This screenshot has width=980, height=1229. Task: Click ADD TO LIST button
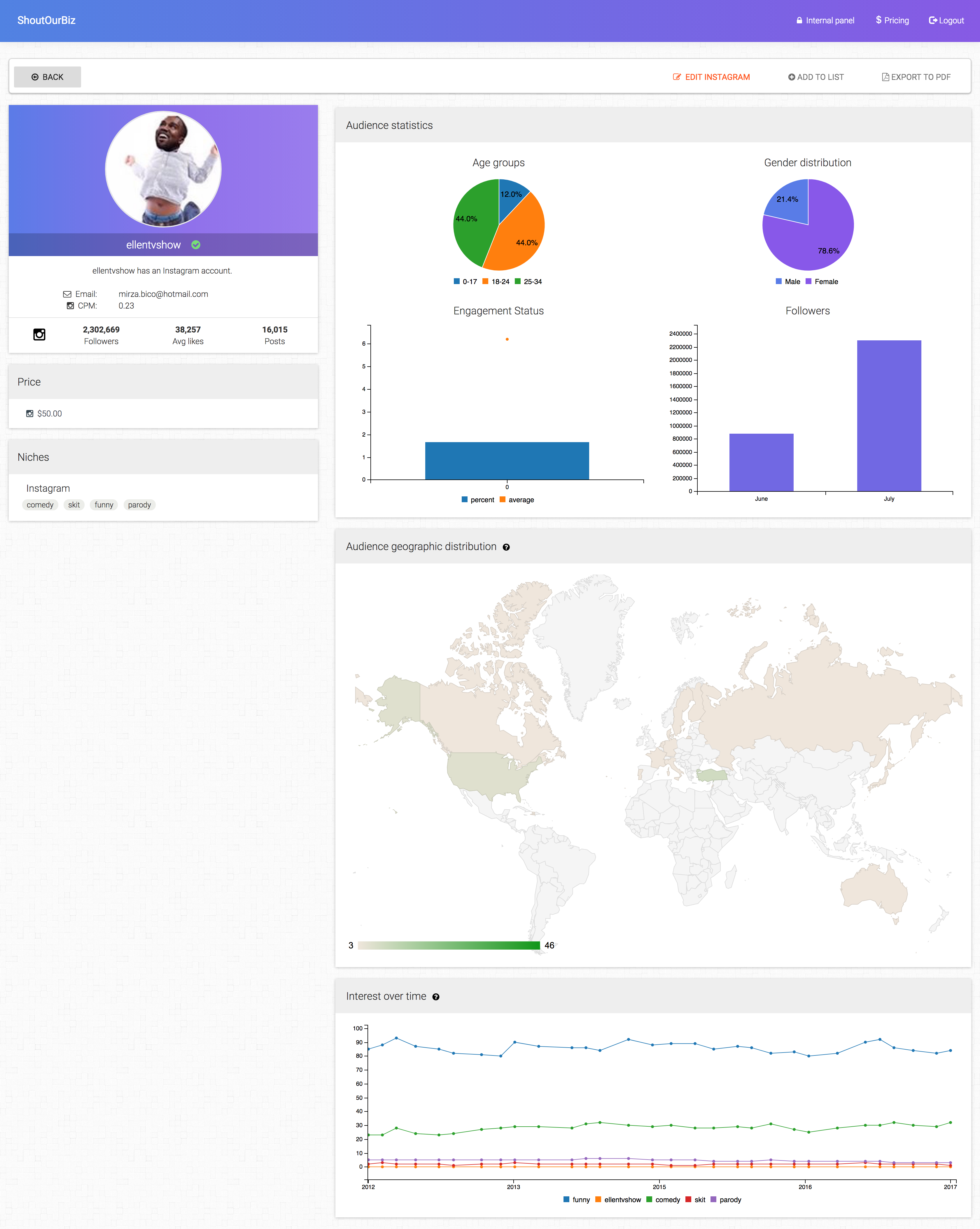point(816,77)
